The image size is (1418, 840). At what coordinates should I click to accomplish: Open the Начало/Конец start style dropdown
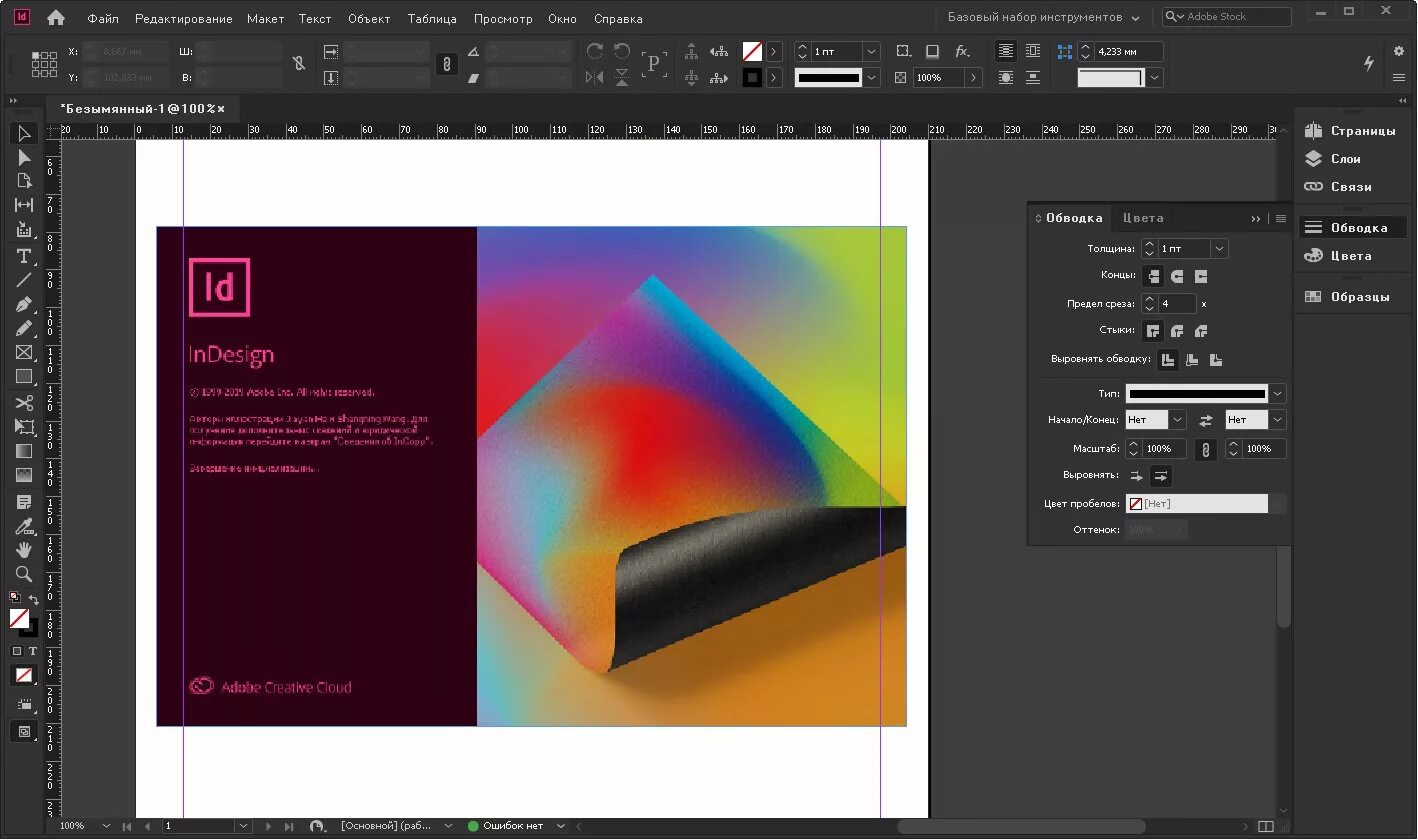pyautogui.click(x=1175, y=419)
